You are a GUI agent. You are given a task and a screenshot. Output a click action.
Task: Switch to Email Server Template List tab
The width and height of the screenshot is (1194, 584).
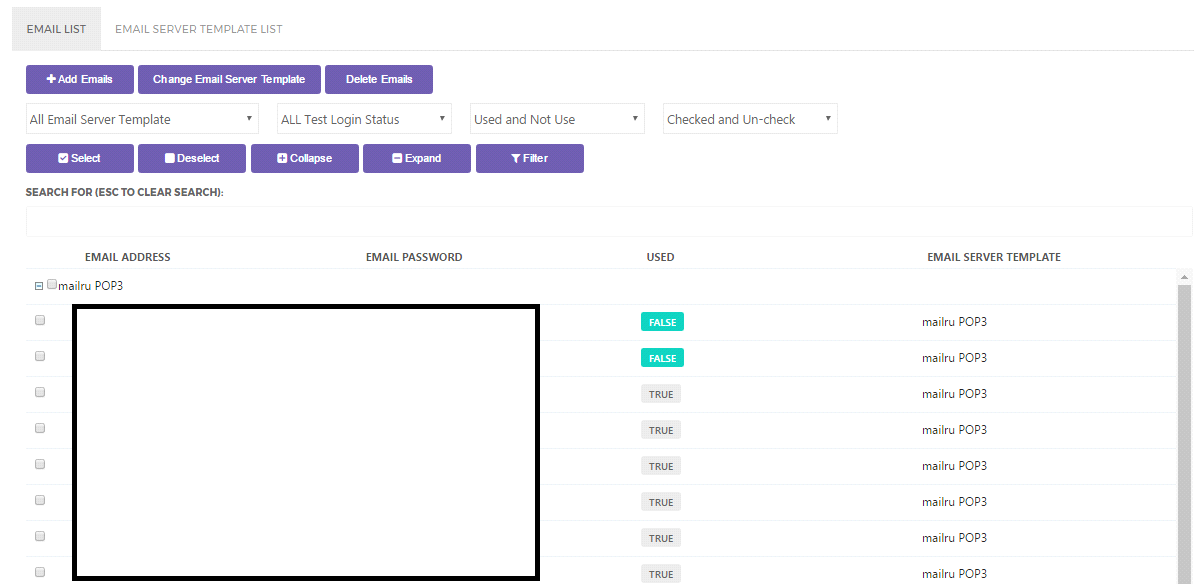pos(198,29)
